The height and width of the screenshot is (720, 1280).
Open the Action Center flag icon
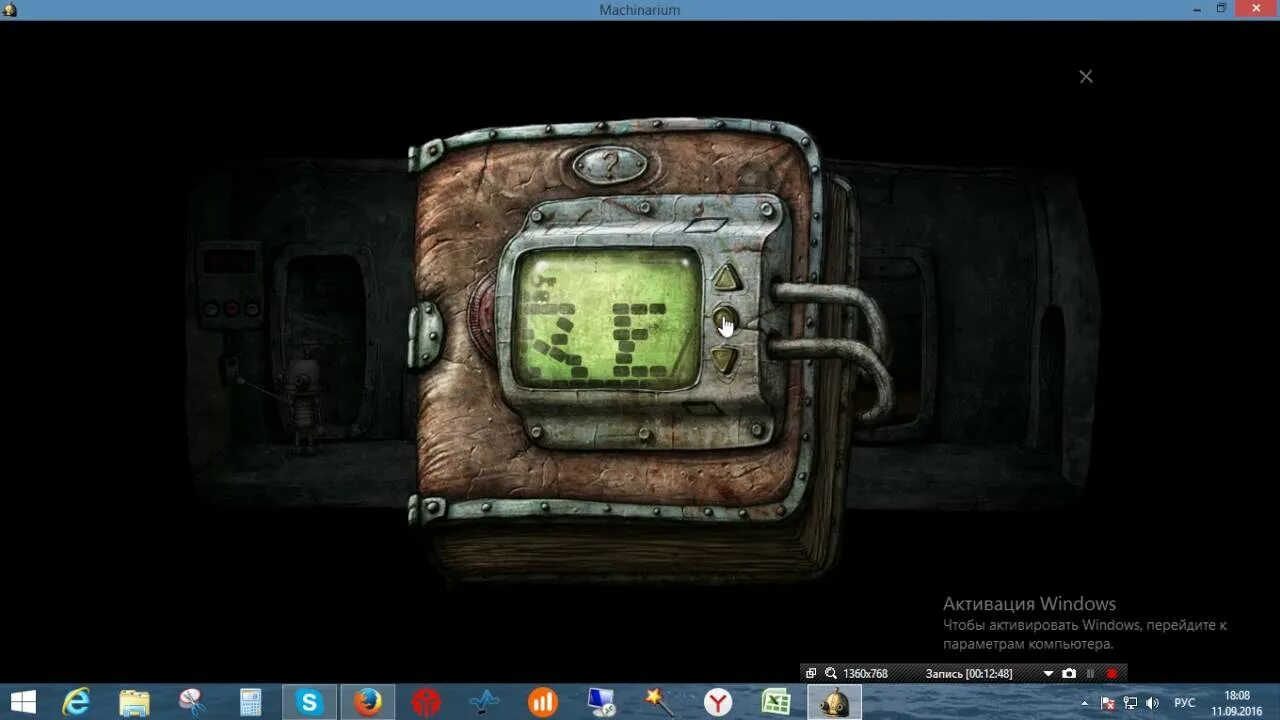click(x=1108, y=703)
